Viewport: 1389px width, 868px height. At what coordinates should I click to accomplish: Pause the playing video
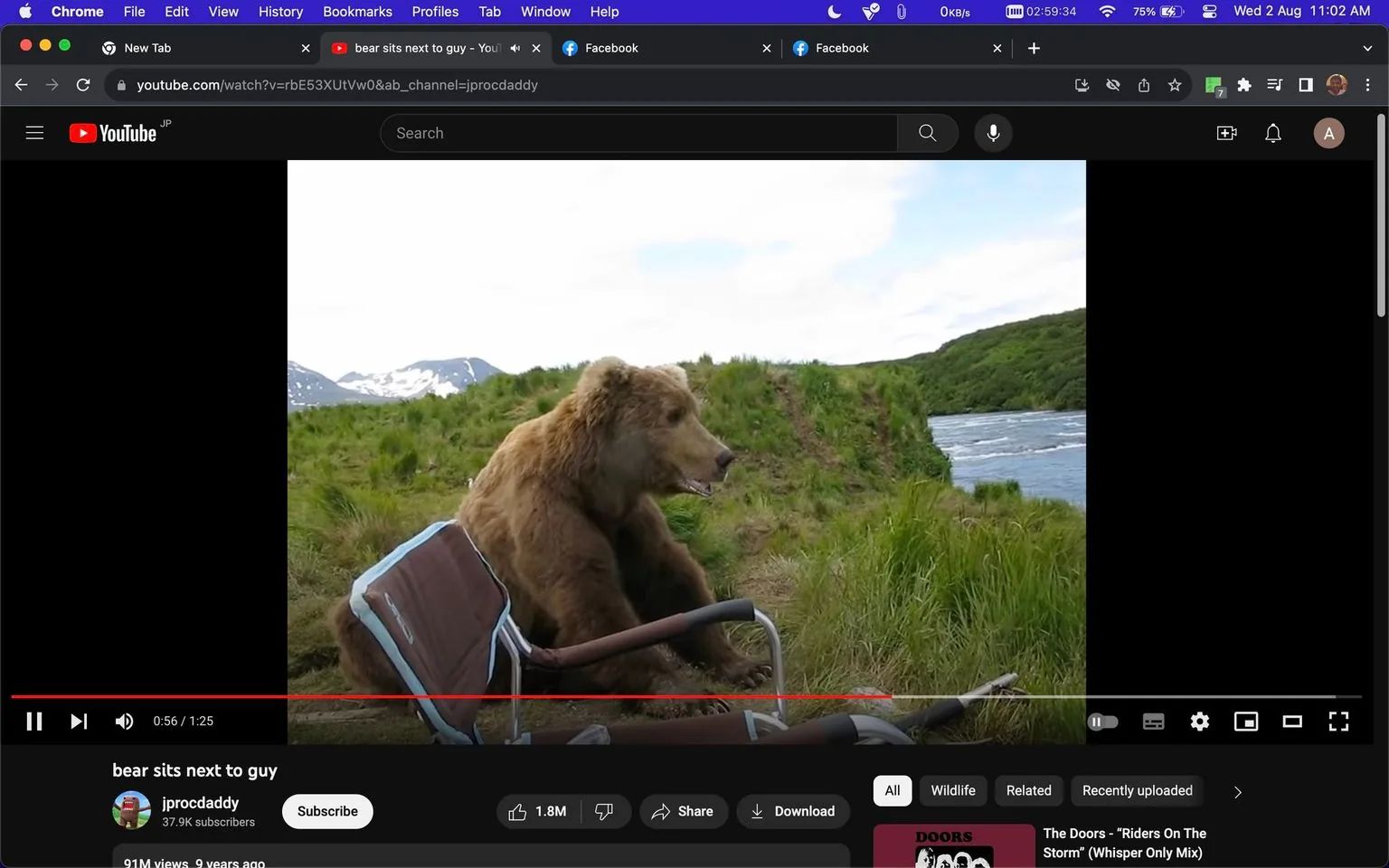(33, 721)
